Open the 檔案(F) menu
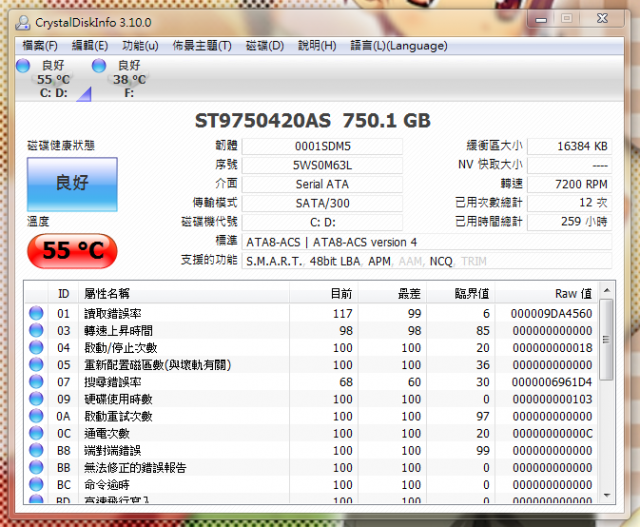Screen dimensions: 640x527 pyautogui.click(x=40, y=46)
